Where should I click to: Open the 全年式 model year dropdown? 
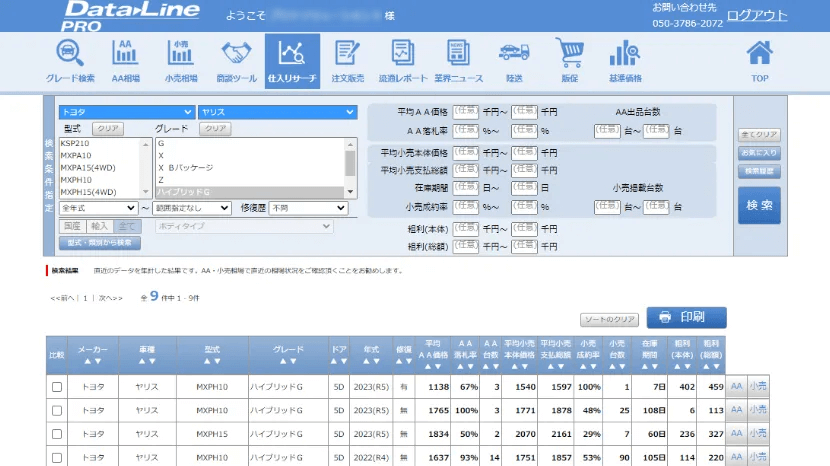point(98,208)
